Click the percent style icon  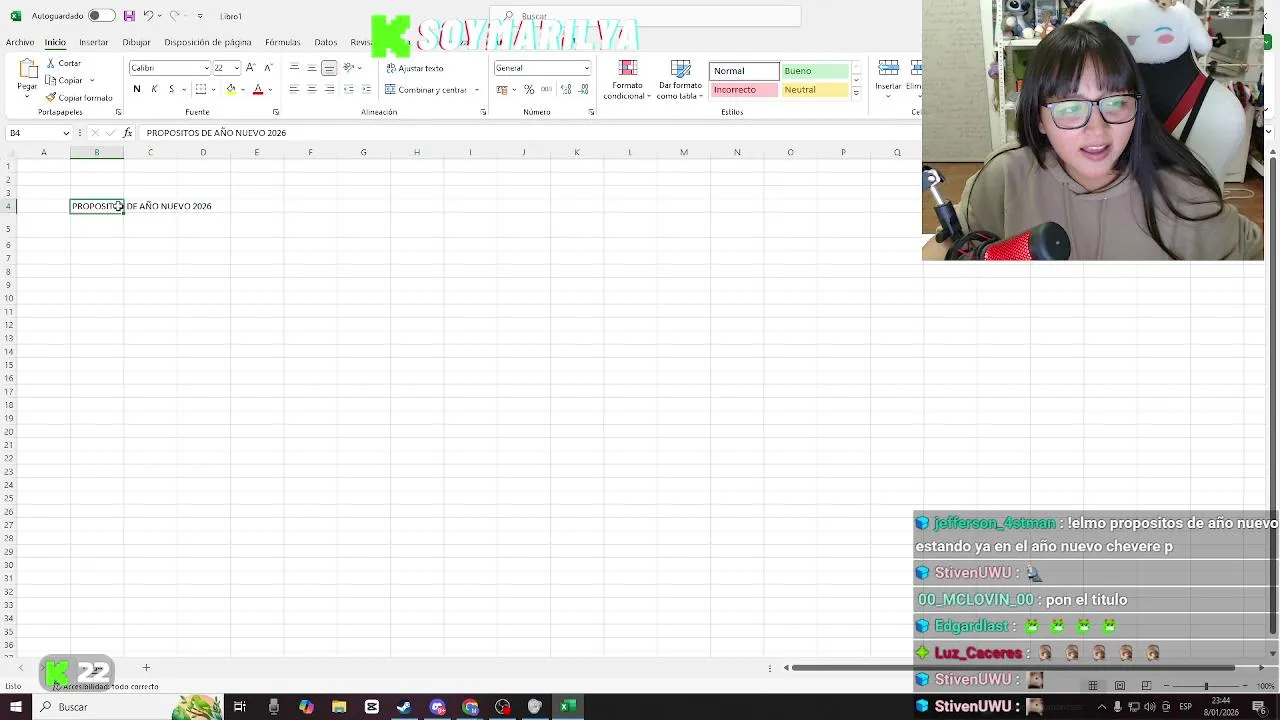(x=529, y=89)
